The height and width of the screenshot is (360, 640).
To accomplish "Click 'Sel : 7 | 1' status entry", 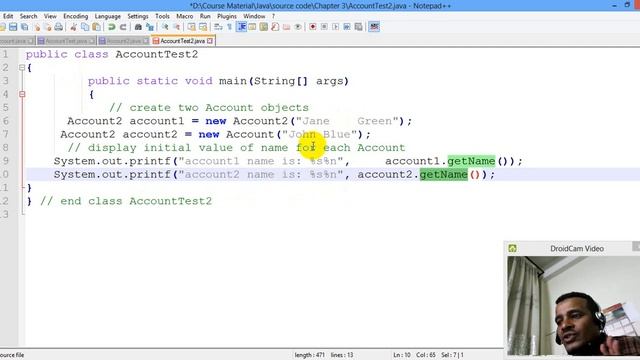I will tap(452, 355).
